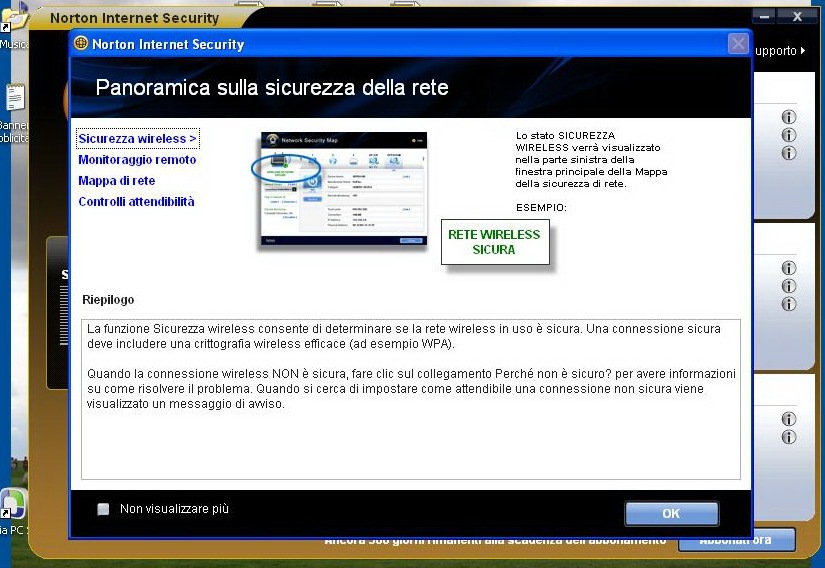
Task: Click the middle info icon in the first right panel
Action: [789, 135]
